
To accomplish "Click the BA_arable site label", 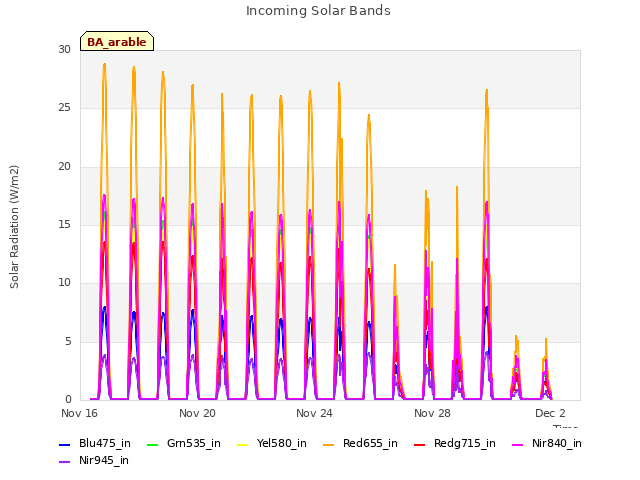I will [x=117, y=42].
